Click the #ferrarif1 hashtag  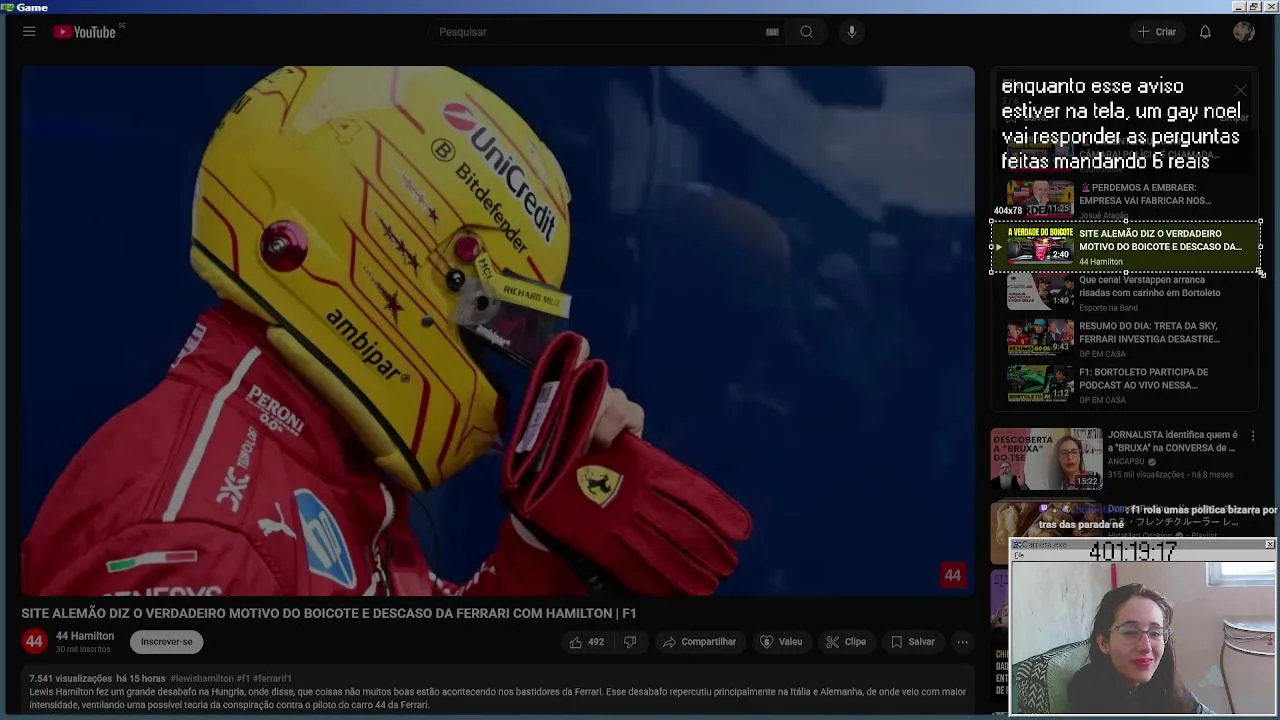[x=272, y=678]
